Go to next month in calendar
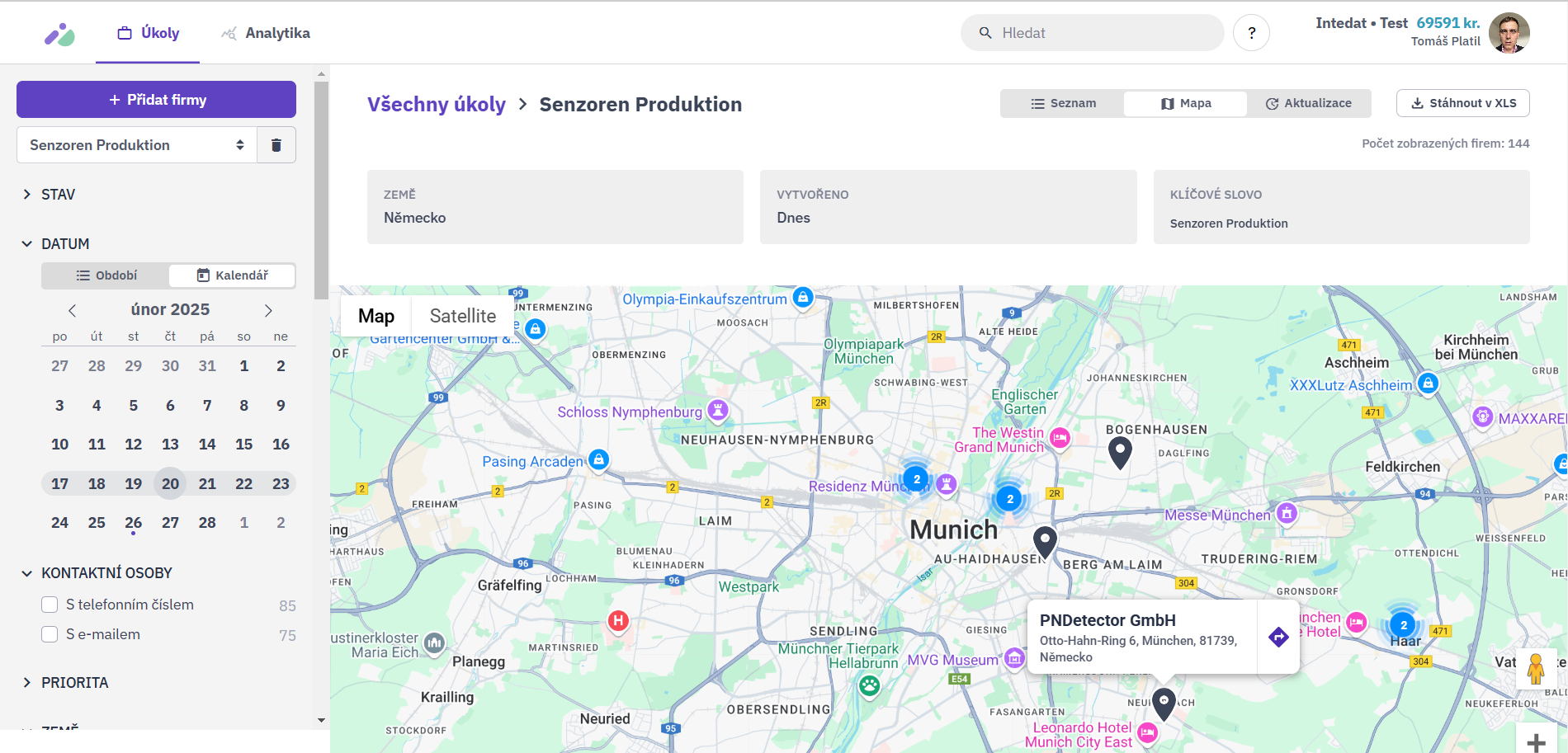This screenshot has width=1568, height=753. (x=268, y=310)
